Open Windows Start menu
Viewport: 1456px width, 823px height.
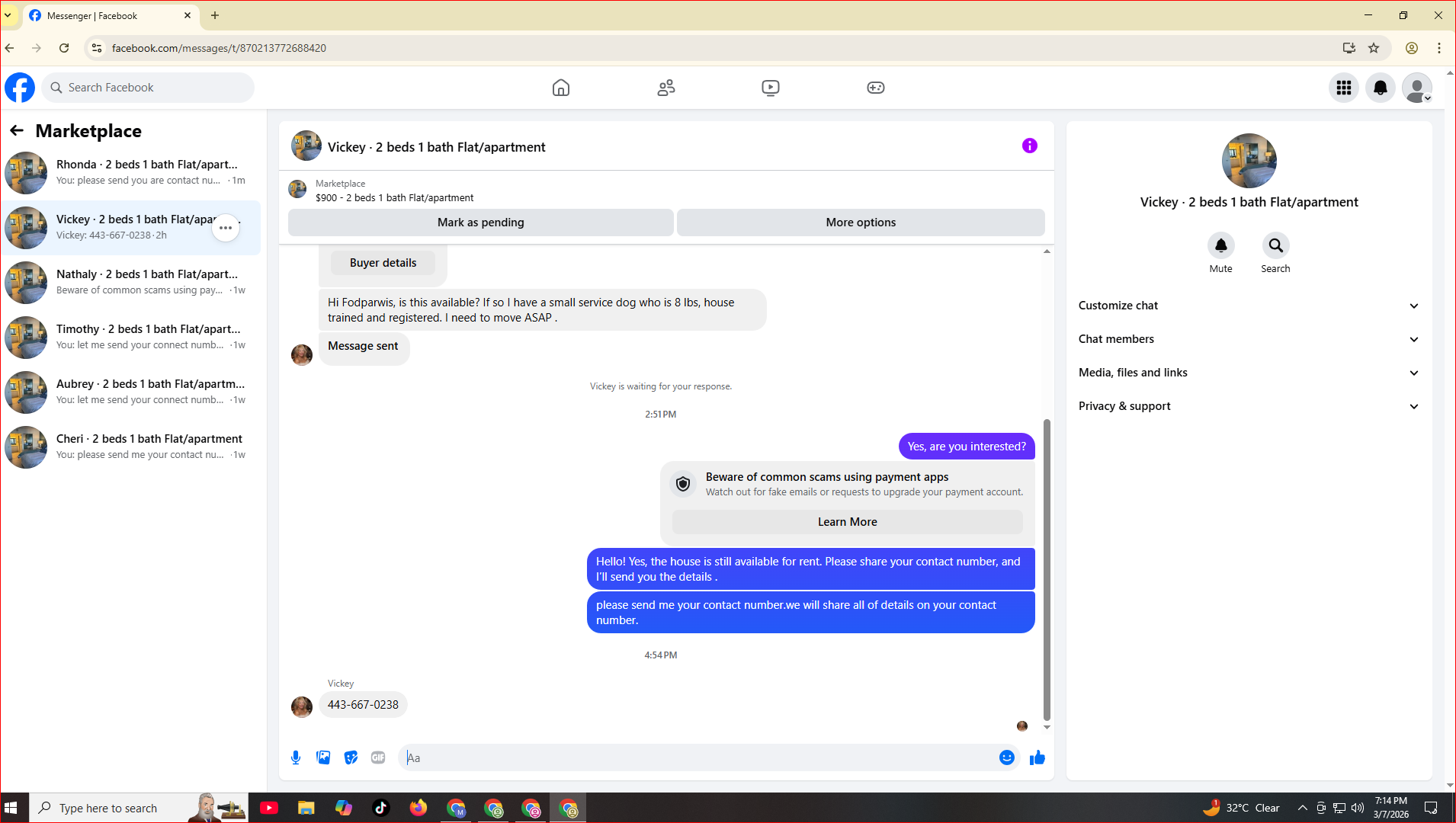11,808
